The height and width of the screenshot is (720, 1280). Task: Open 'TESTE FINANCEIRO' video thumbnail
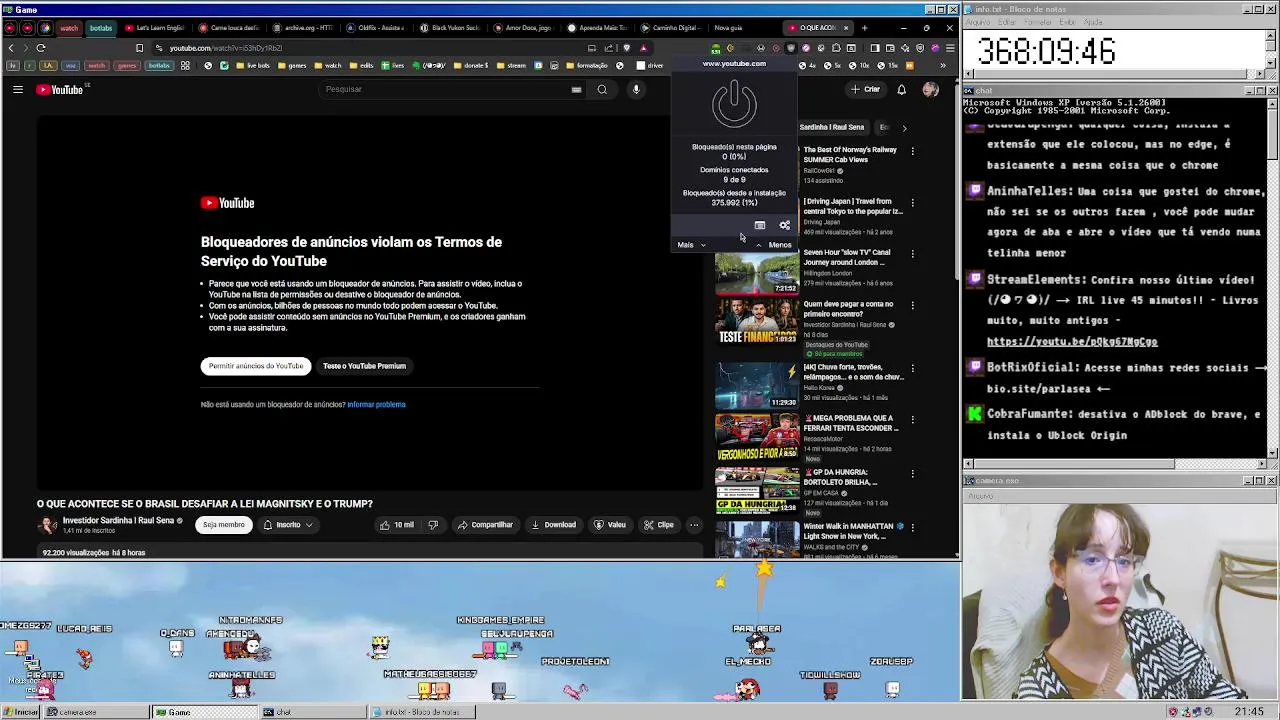[x=757, y=323]
